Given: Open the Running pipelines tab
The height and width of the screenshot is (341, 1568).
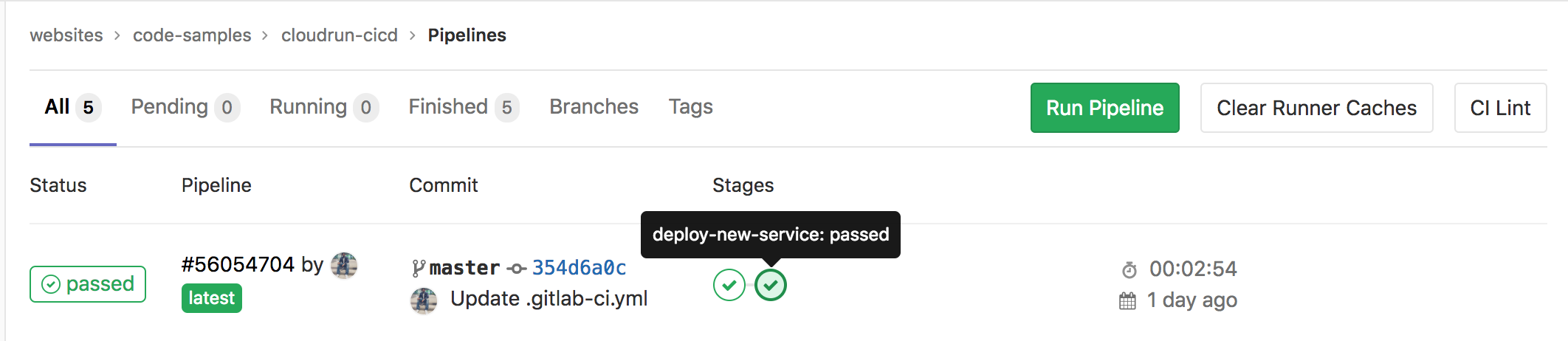Looking at the screenshot, I should (324, 108).
